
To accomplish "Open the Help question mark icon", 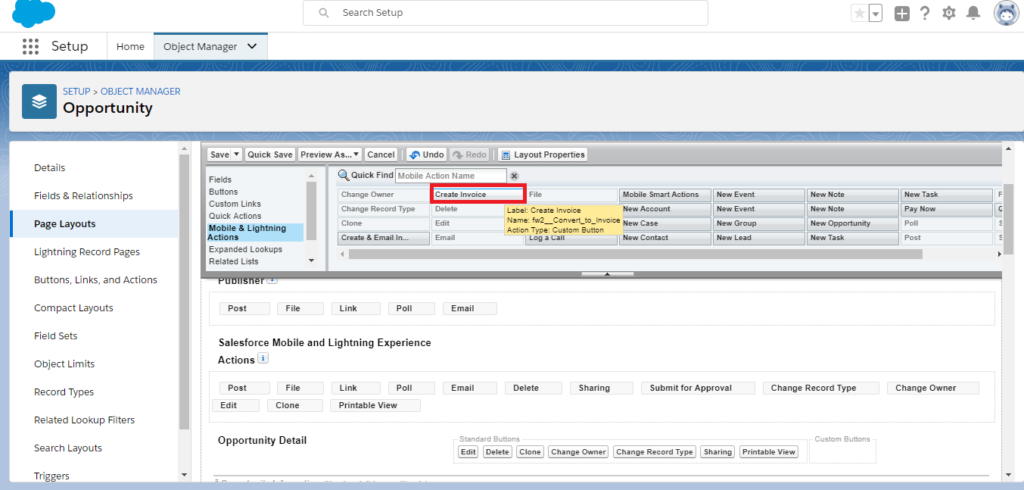I will click(x=925, y=13).
